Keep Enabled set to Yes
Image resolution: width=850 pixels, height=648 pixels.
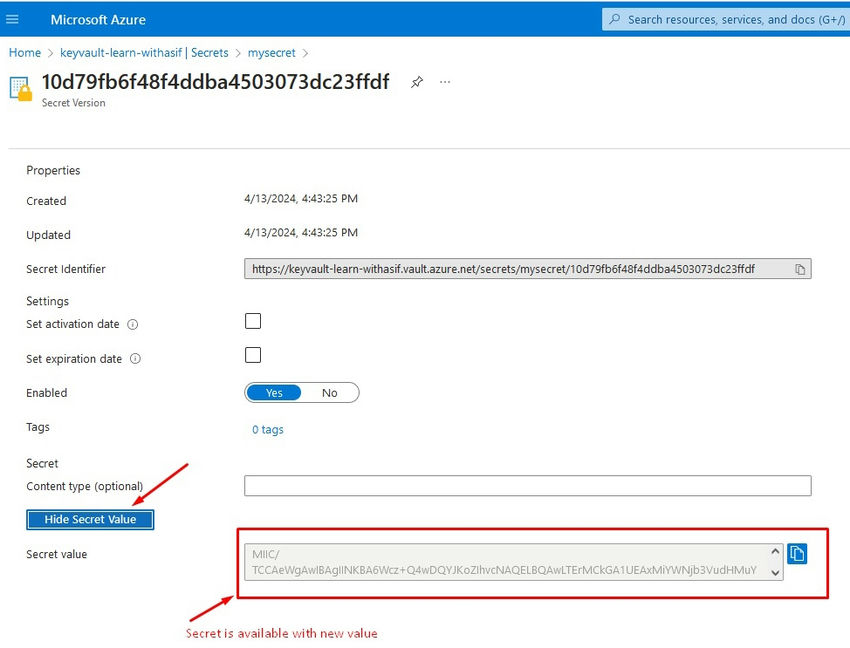coord(274,392)
